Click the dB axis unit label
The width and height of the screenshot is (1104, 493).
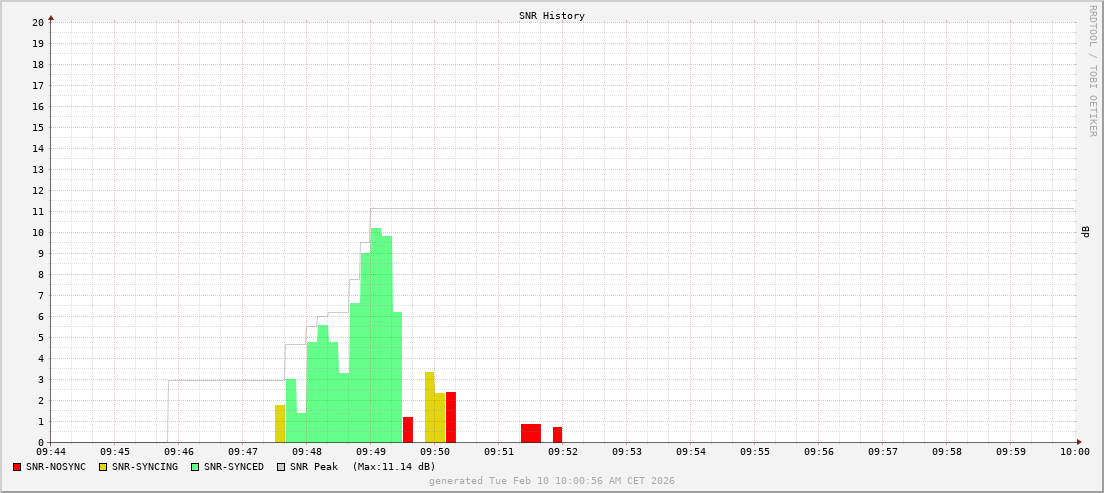[1086, 232]
